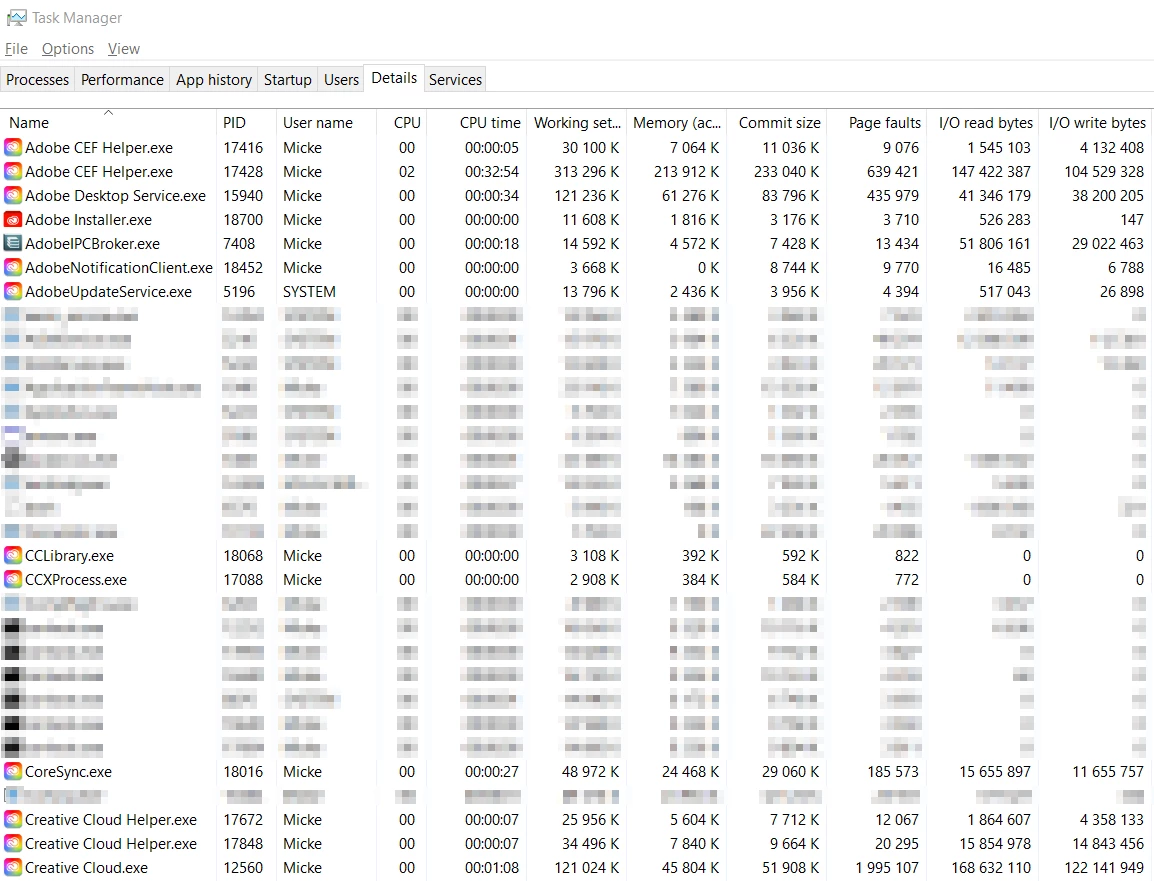The image size is (1154, 881).
Task: Sort by I/O write bytes column header
Action: tap(1097, 123)
